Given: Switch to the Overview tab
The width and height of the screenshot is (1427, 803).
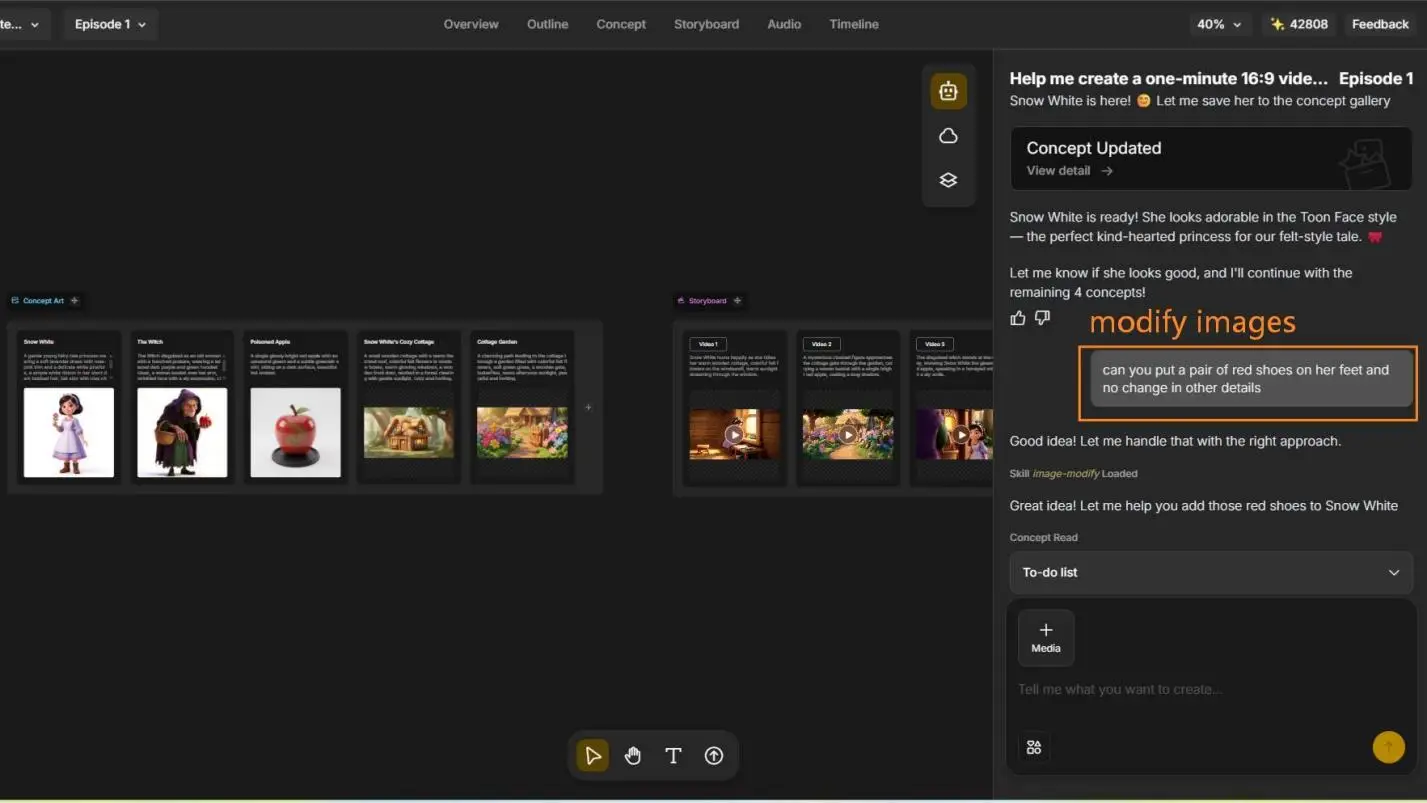Looking at the screenshot, I should tap(471, 24).
